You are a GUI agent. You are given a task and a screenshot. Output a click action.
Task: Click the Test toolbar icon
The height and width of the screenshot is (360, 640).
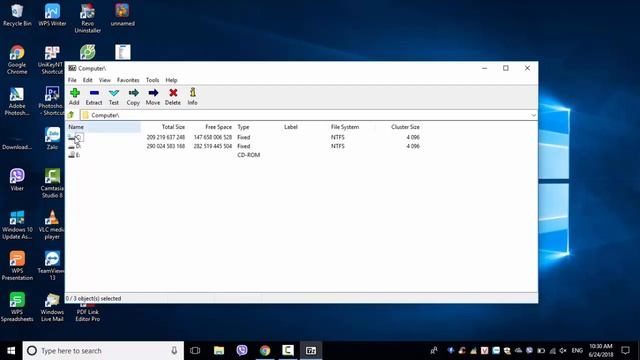[x=114, y=93]
